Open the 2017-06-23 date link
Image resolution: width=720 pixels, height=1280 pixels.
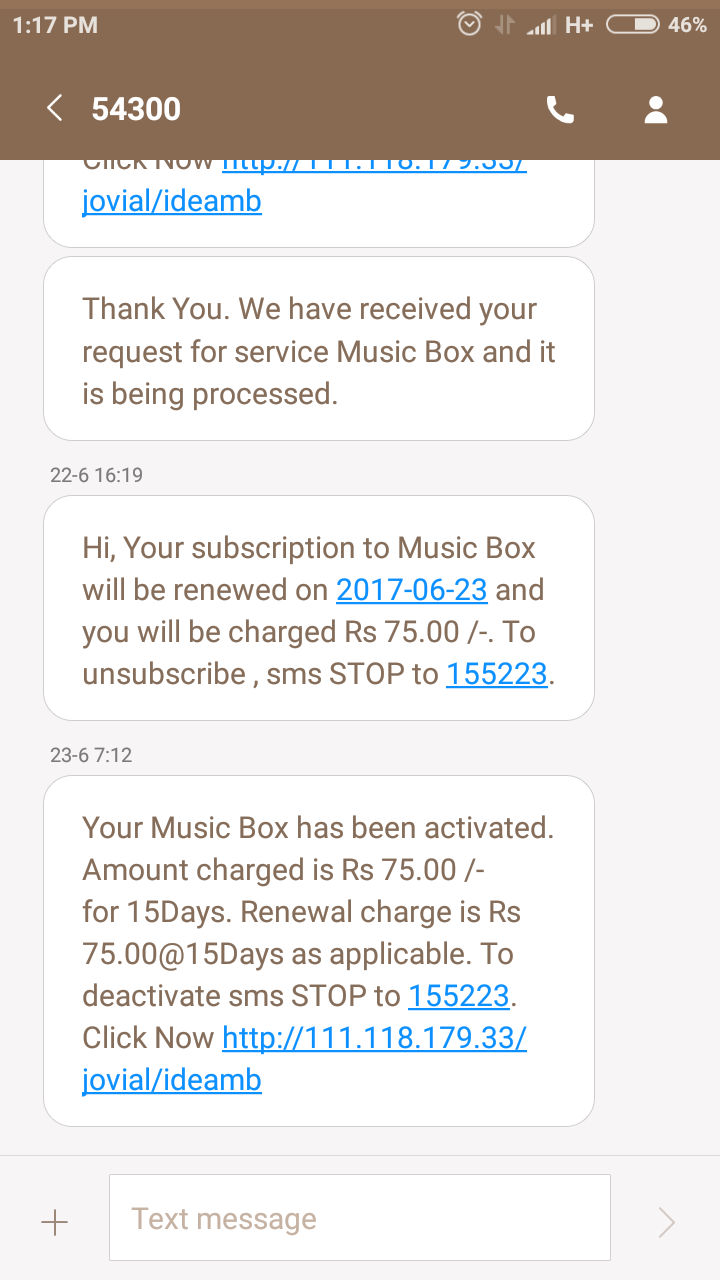coord(412,590)
